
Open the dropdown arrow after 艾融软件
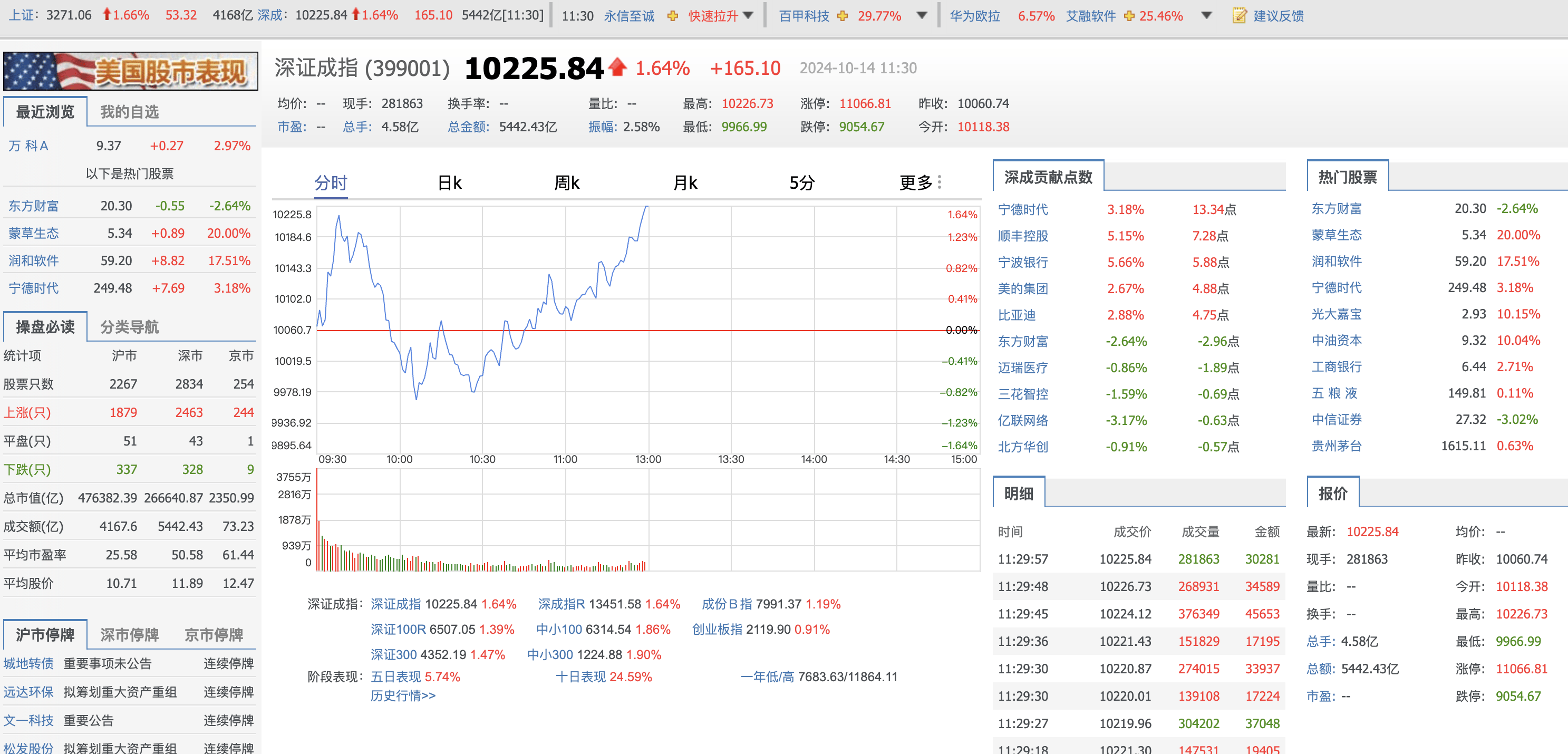[x=1206, y=16]
